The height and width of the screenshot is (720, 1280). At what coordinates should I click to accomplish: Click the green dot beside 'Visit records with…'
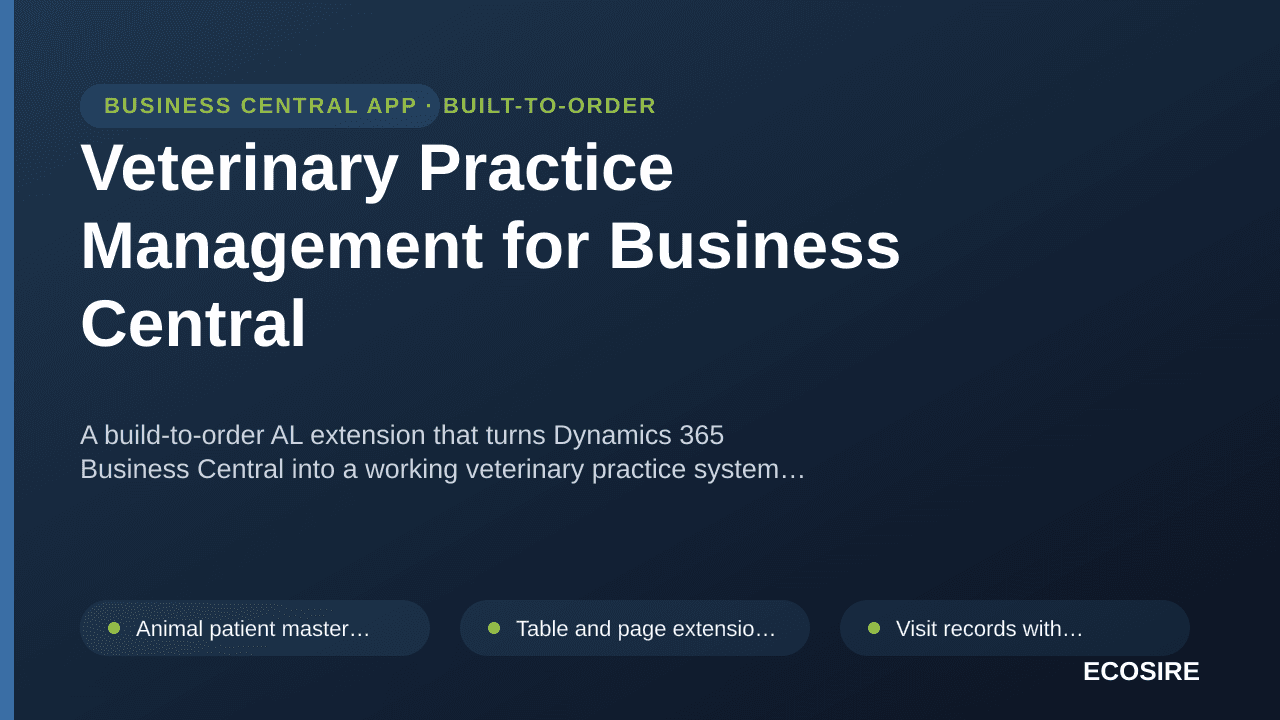(x=874, y=628)
